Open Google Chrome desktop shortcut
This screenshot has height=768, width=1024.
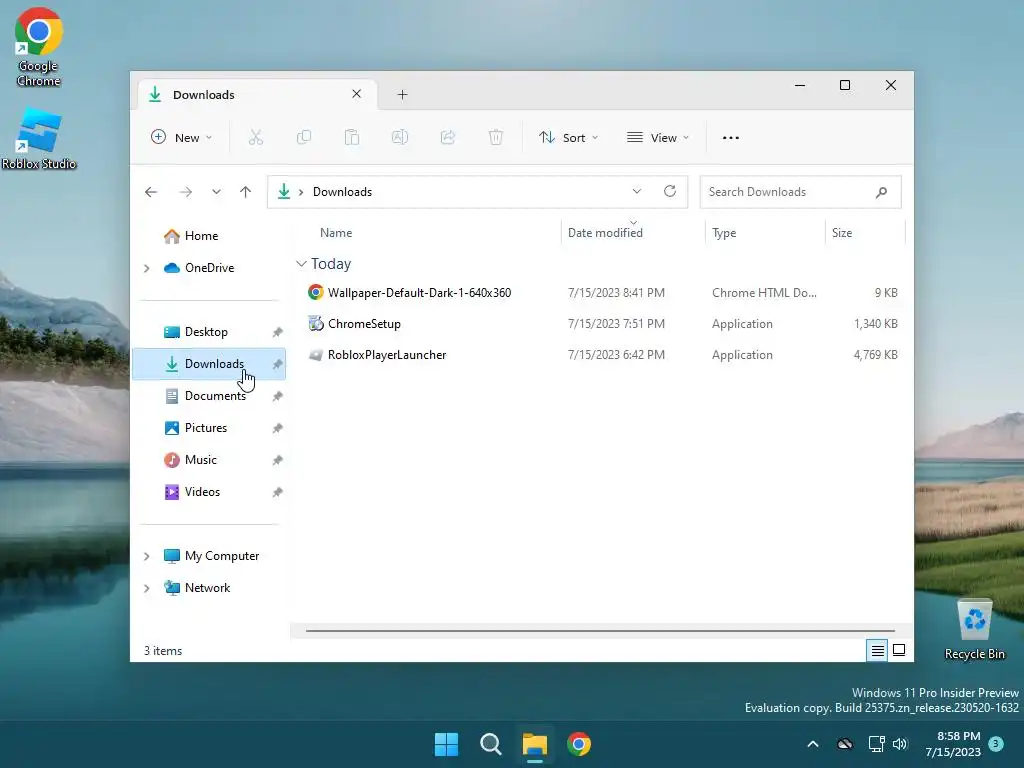click(x=39, y=47)
